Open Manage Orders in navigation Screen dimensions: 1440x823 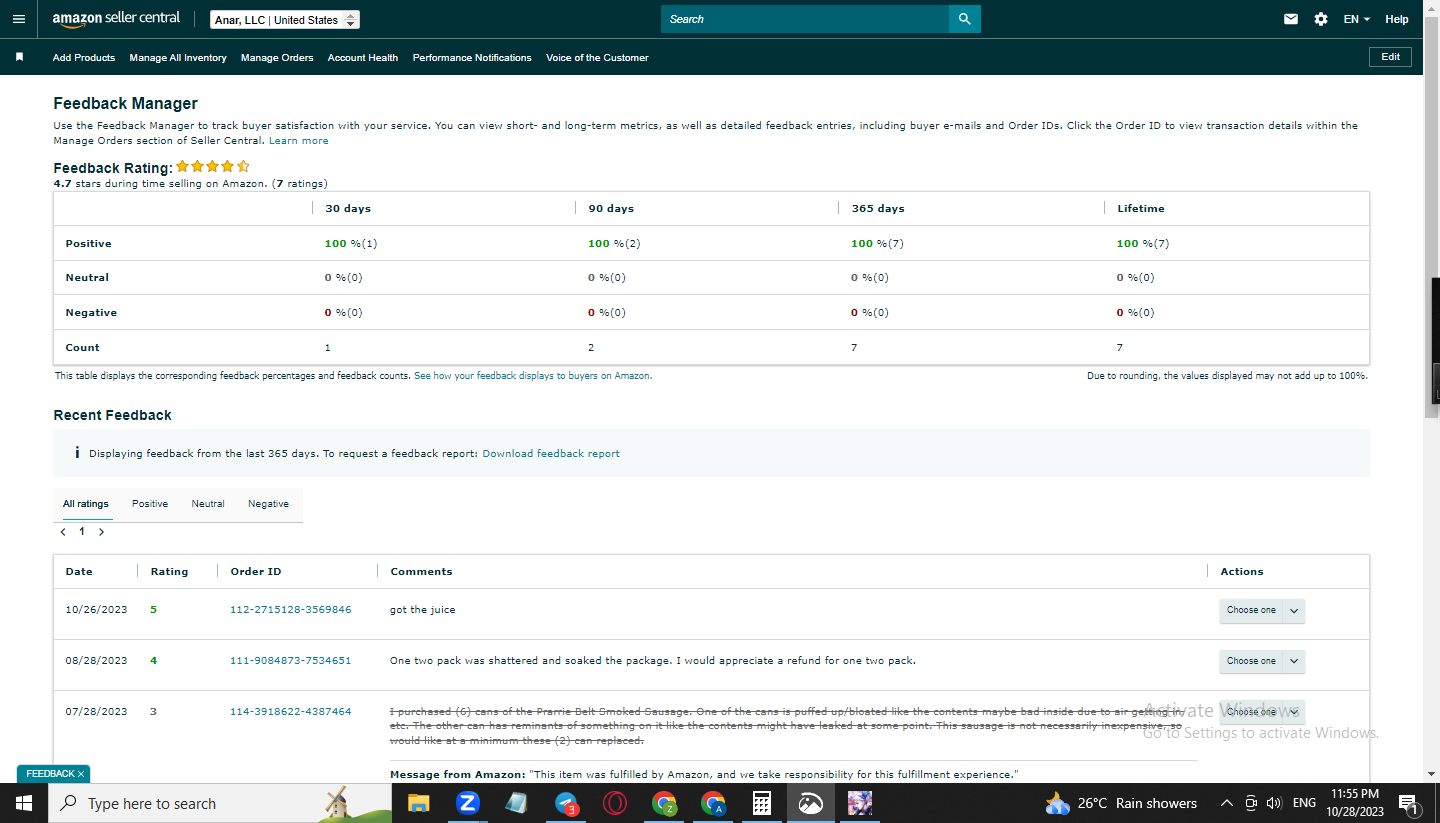click(x=277, y=58)
